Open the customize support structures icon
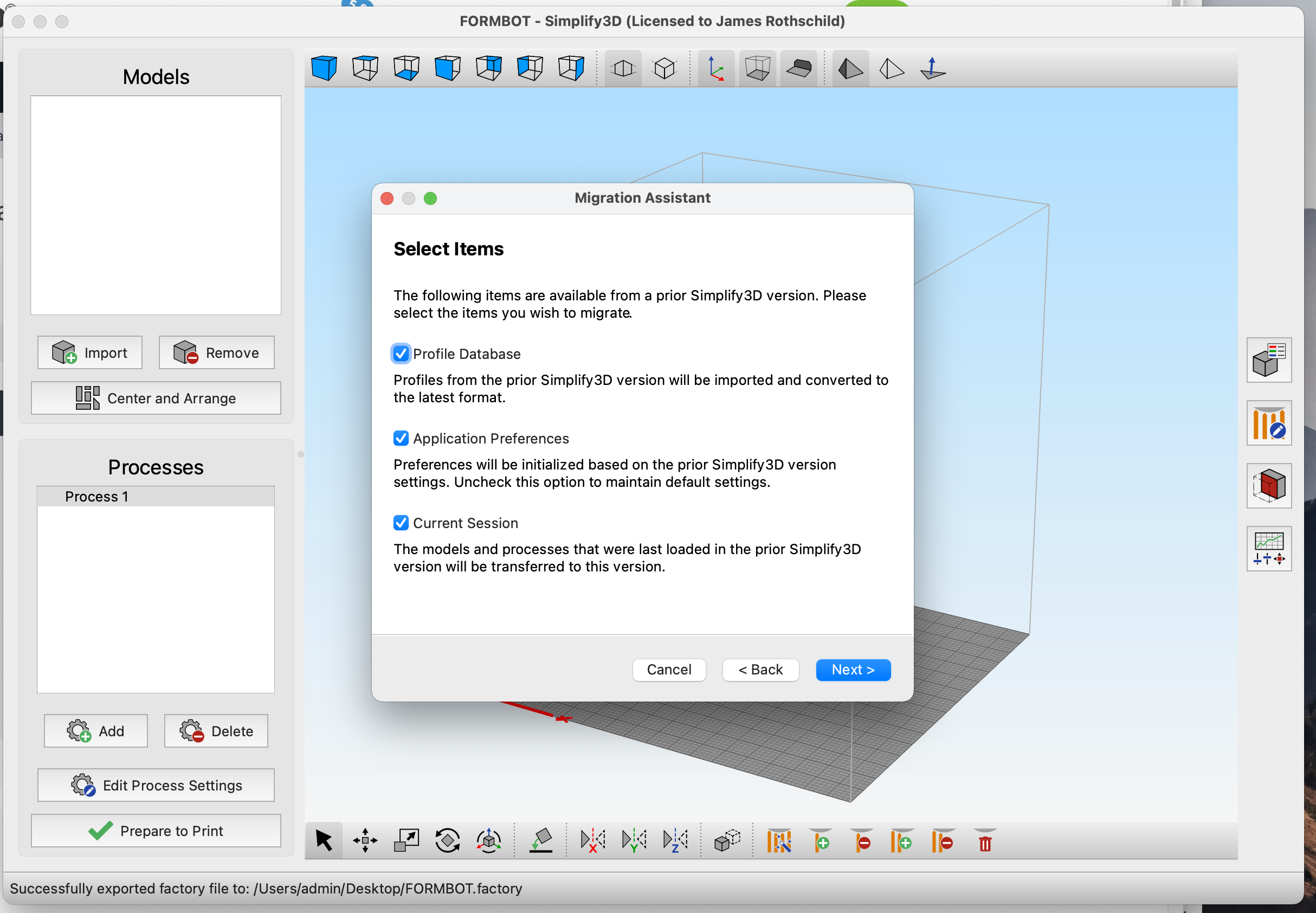 coord(1269,423)
